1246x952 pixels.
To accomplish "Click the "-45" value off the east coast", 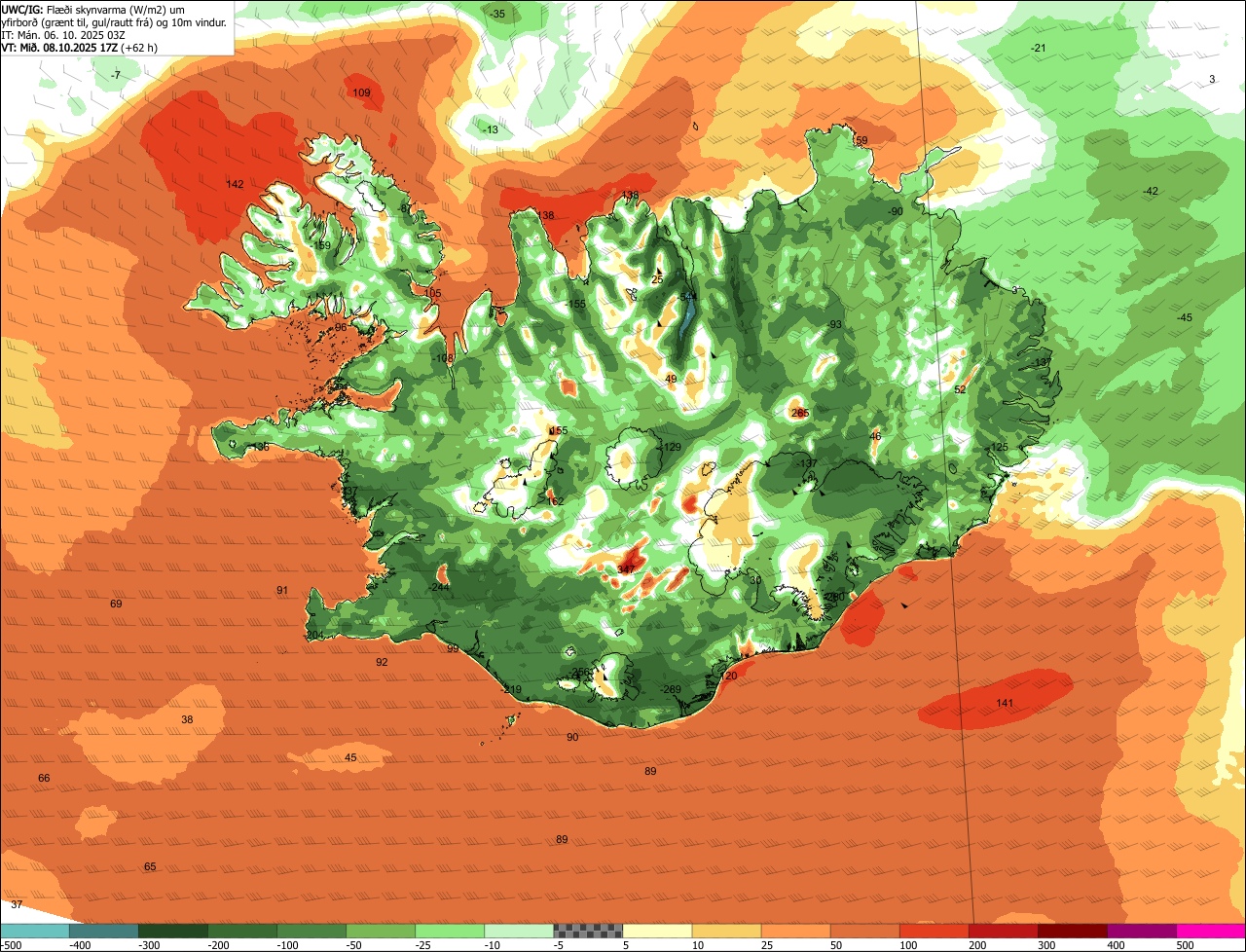I will tap(1184, 317).
